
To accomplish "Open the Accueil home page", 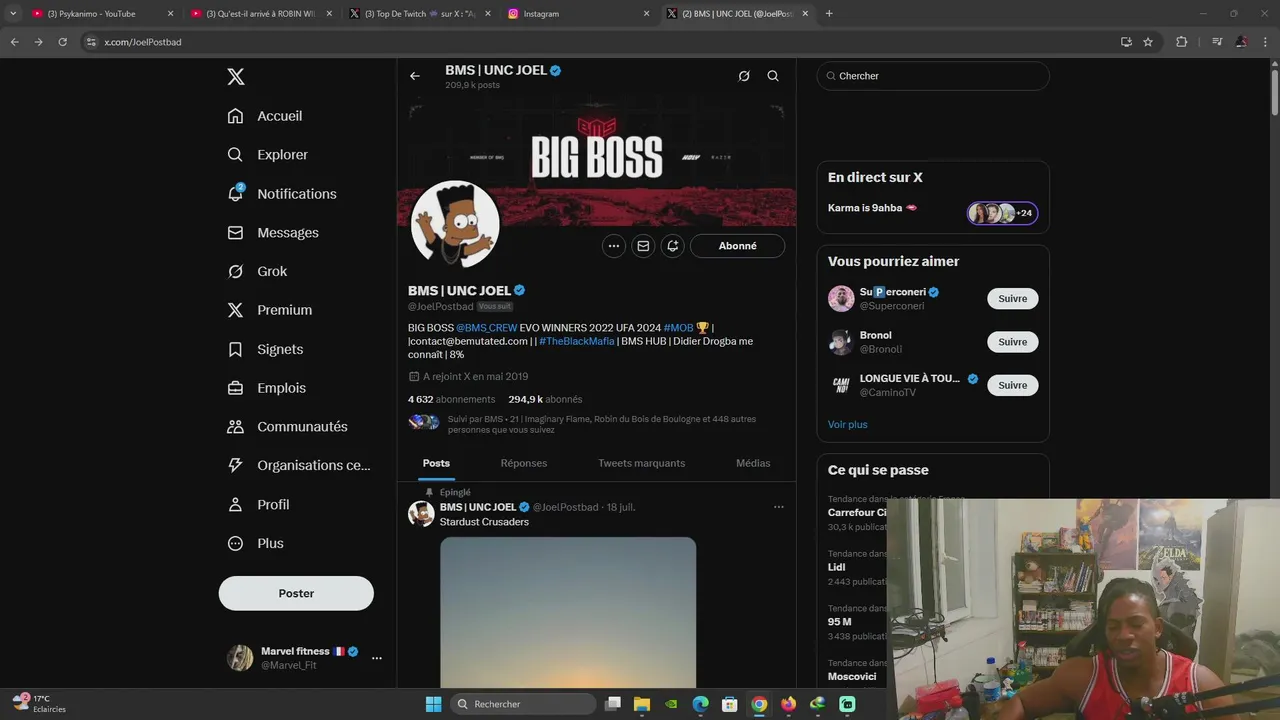I will (265, 116).
